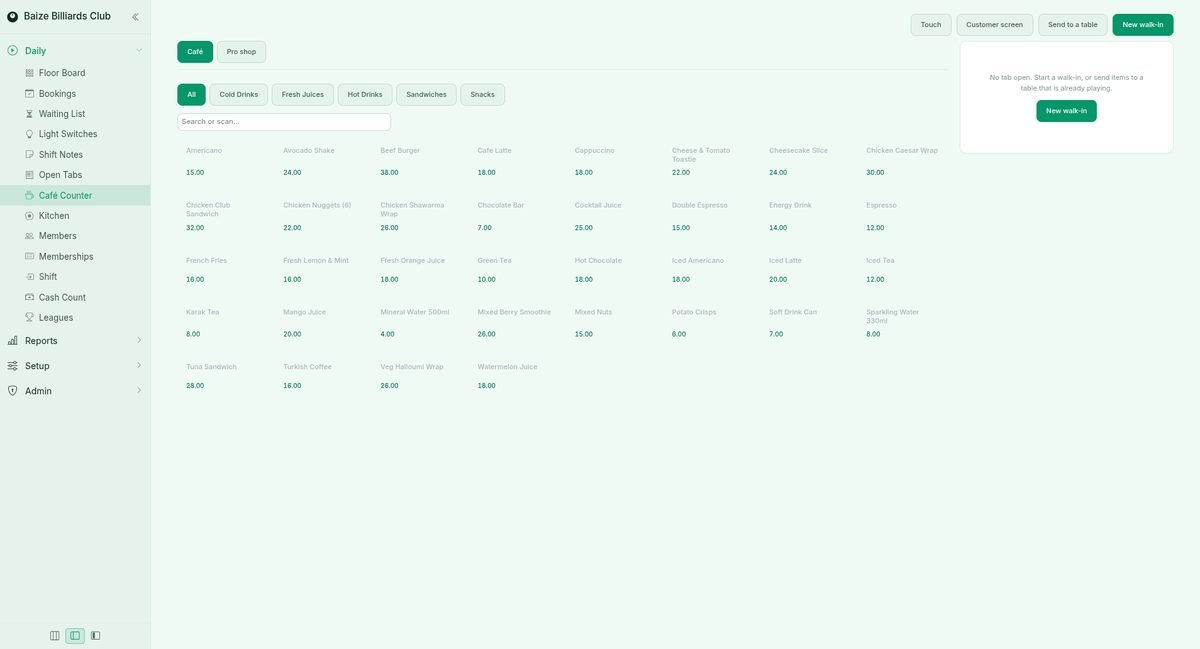The width and height of the screenshot is (1200, 649).
Task: Select Double Espresso product
Action: 711,216
